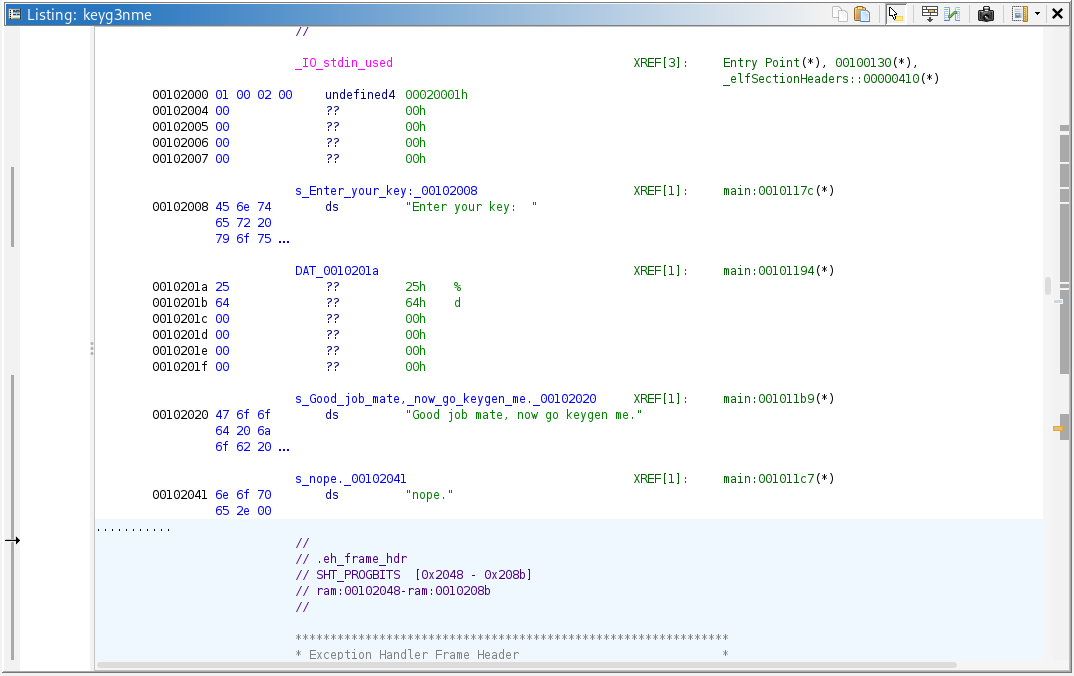Open the dual listing diff view icon
This screenshot has width=1074, height=676.
point(953,13)
